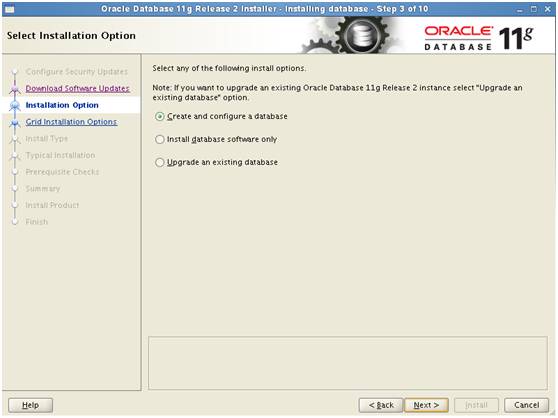This screenshot has height=418, width=558.
Task: Go to Grid Installation Options step
Action: tap(71, 122)
